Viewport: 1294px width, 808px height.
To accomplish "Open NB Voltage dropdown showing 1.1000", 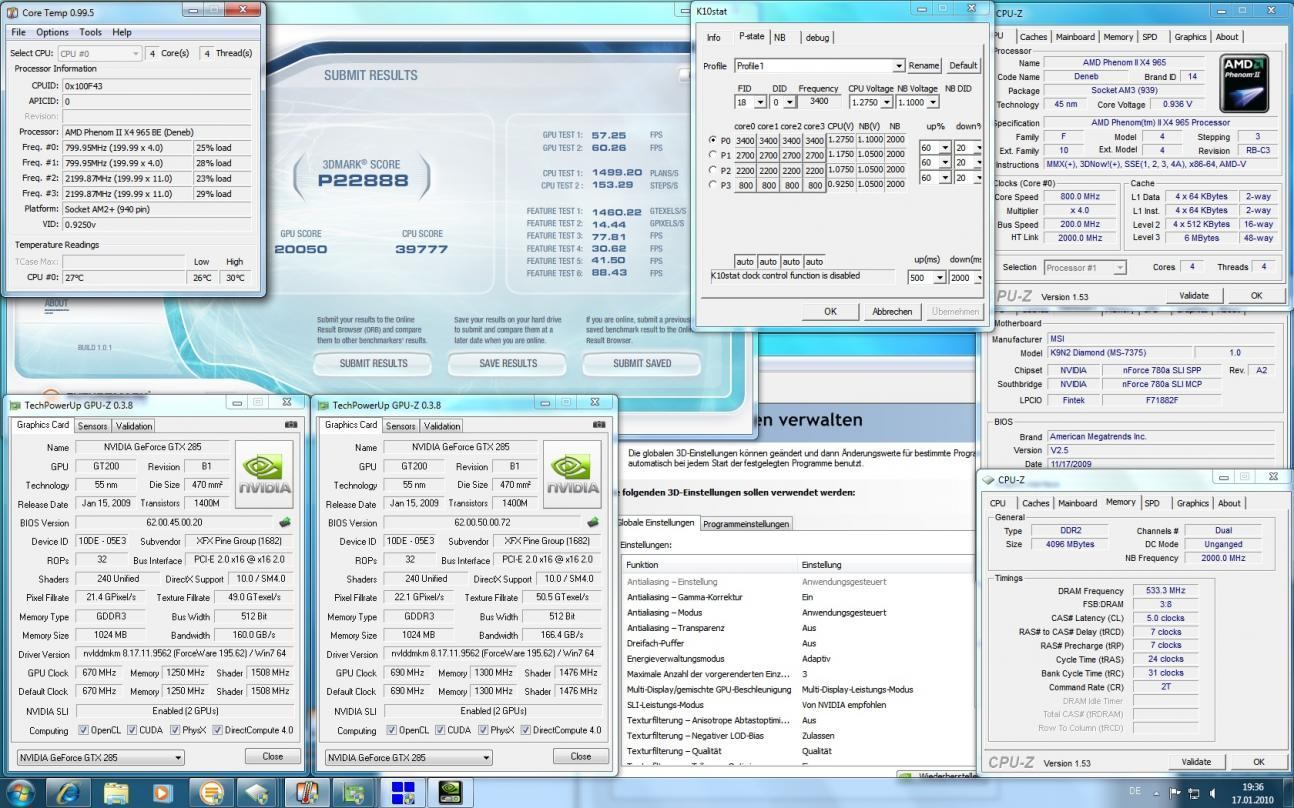I will tap(917, 102).
